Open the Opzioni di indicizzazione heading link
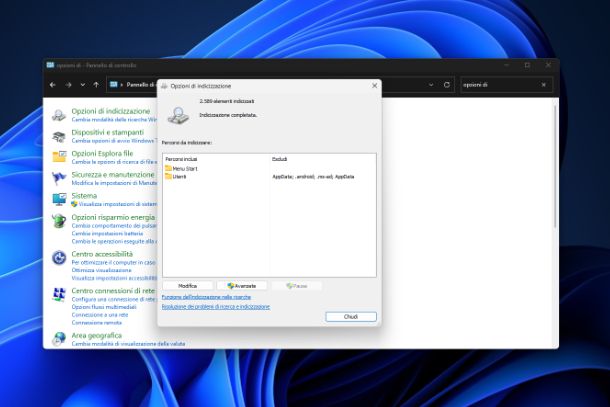 point(110,111)
